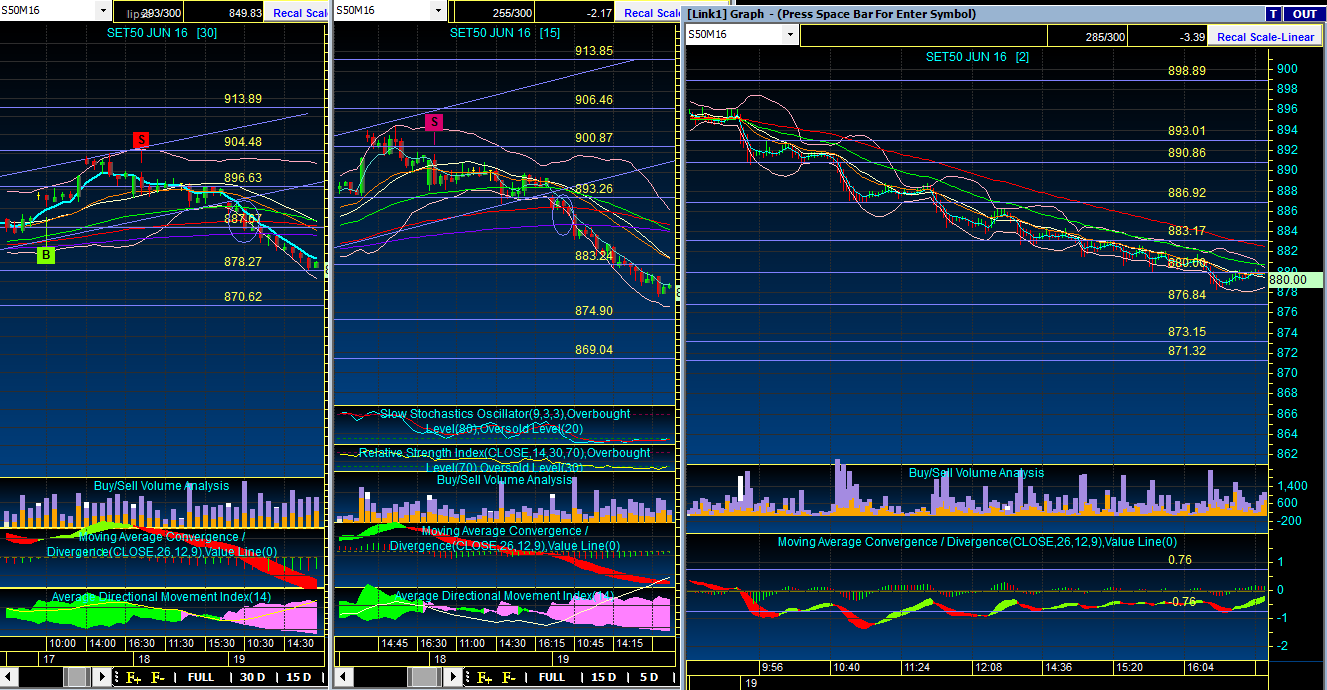Click the -3.39 change value in Link1 Graph

(x=1192, y=37)
